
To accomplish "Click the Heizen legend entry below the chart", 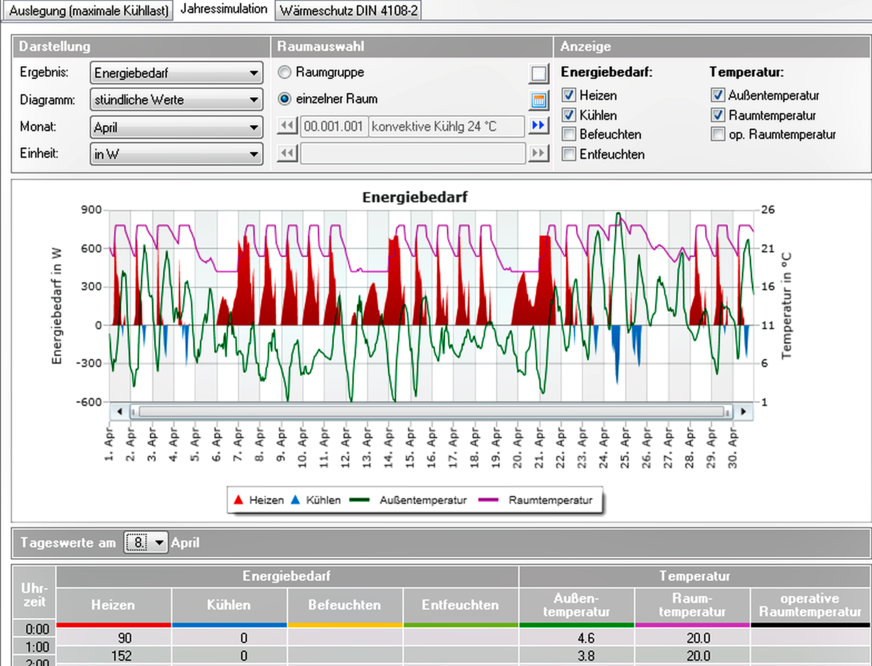I will pyautogui.click(x=262, y=500).
